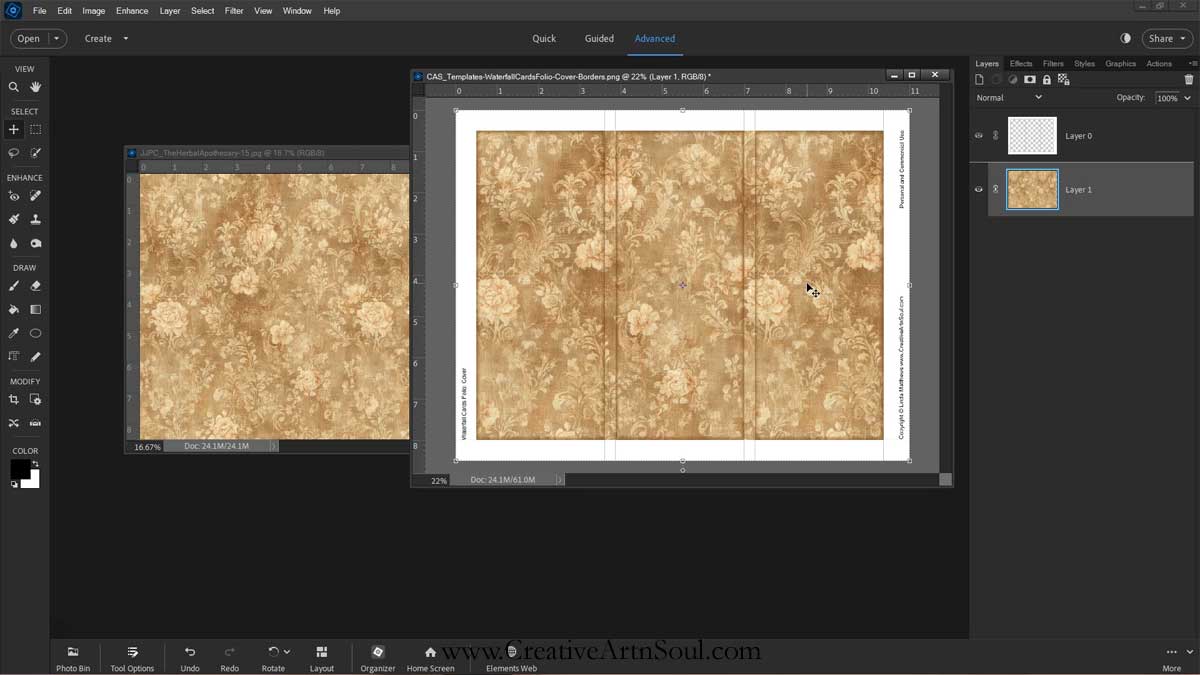The height and width of the screenshot is (675, 1200).
Task: Open the Share dropdown
Action: coord(1166,38)
